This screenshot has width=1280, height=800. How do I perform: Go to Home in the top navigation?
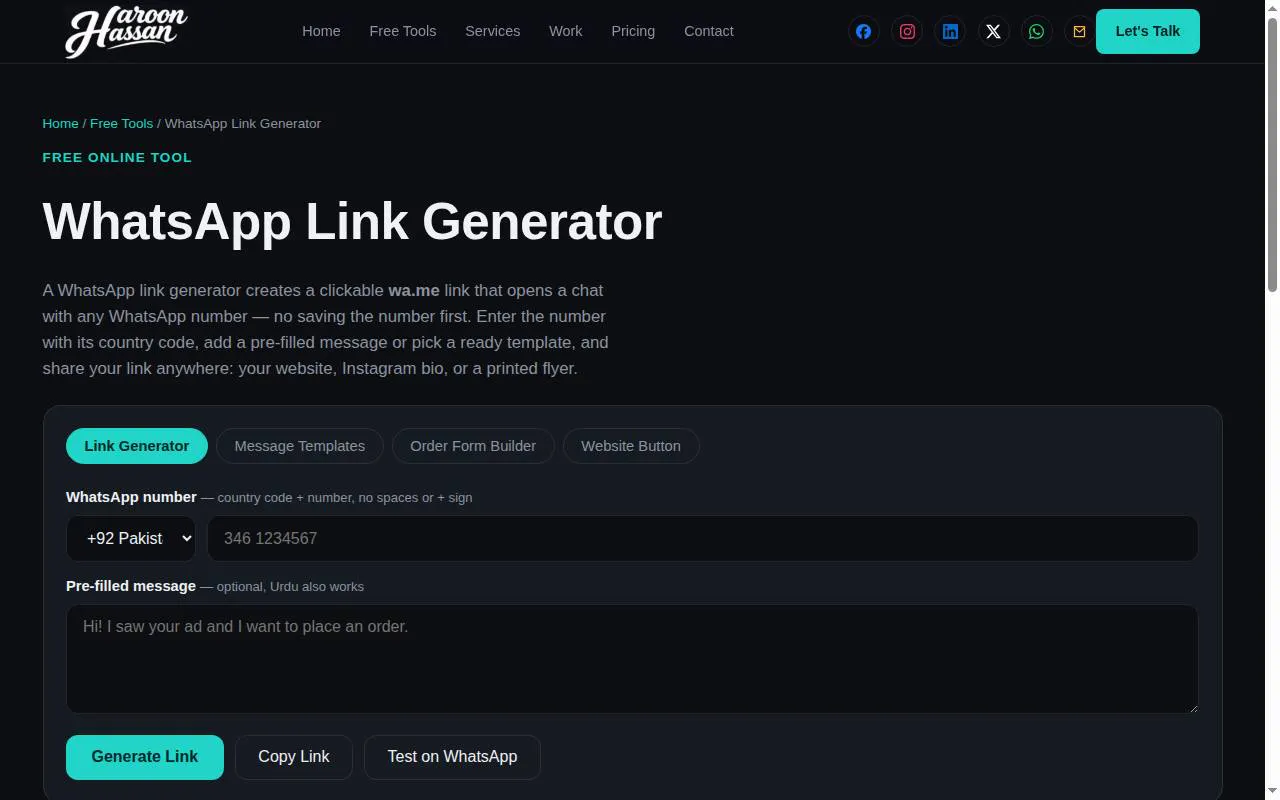[x=321, y=31]
